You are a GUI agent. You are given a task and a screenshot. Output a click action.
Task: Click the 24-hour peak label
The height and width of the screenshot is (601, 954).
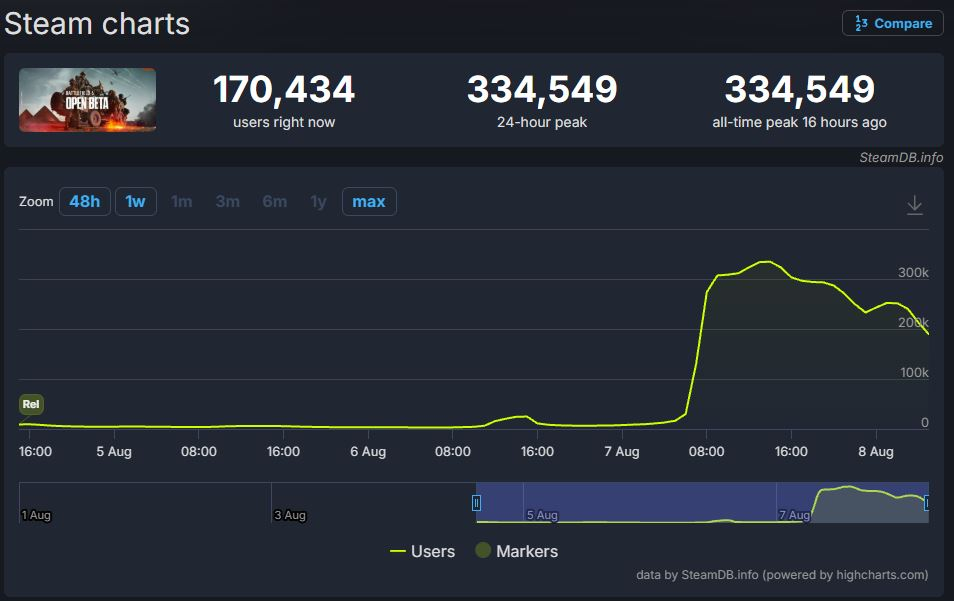(x=541, y=122)
